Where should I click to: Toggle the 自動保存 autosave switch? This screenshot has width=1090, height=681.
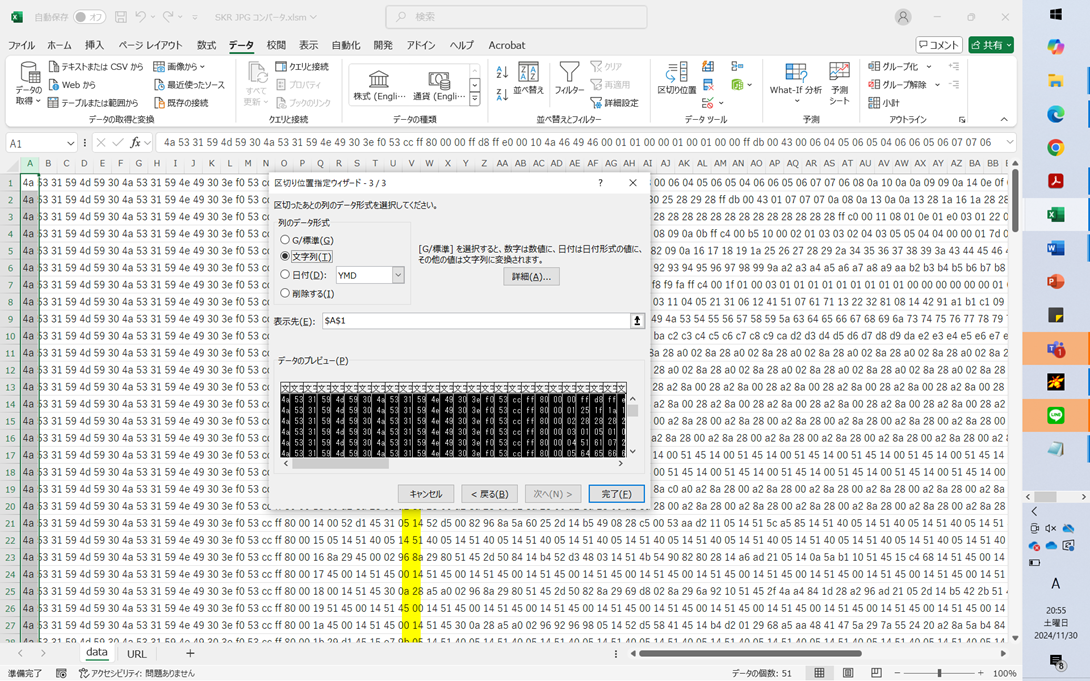click(x=90, y=17)
